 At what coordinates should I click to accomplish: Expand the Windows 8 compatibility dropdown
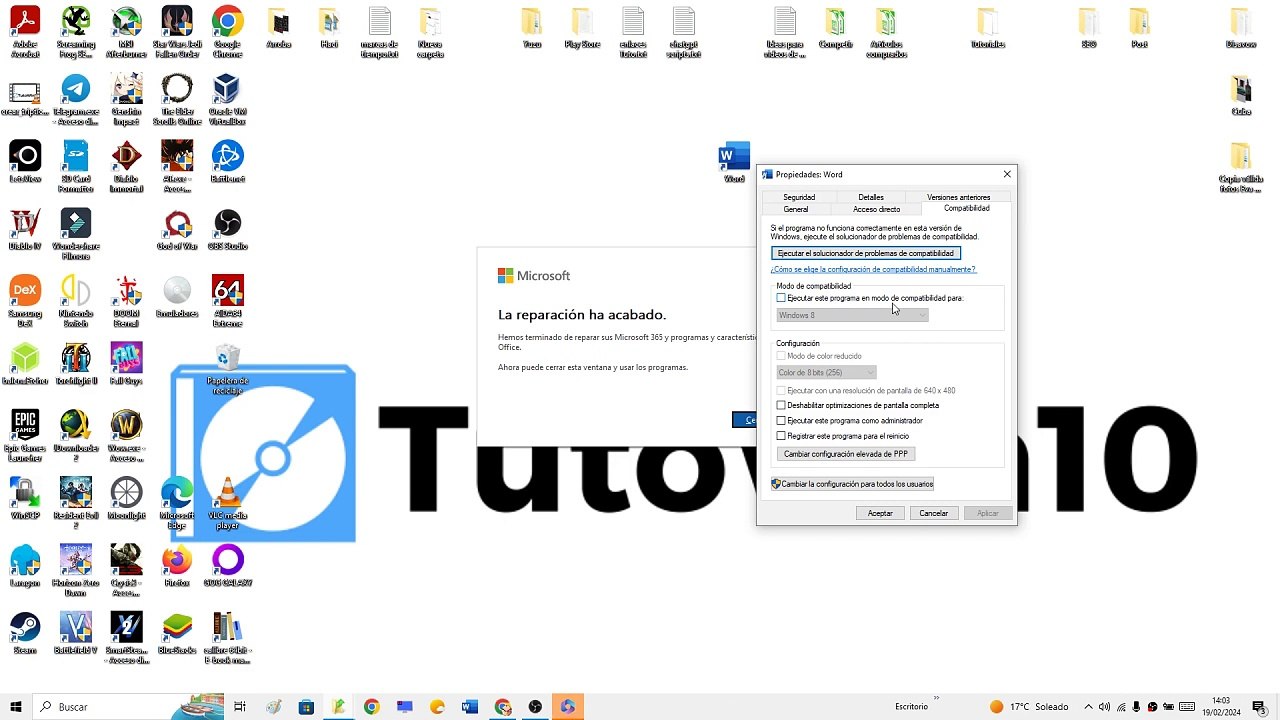(852, 315)
